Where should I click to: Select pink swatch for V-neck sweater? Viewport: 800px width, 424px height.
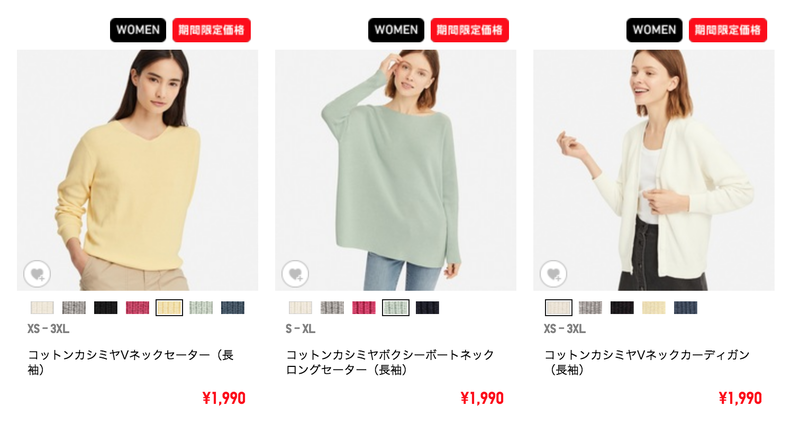(x=137, y=308)
